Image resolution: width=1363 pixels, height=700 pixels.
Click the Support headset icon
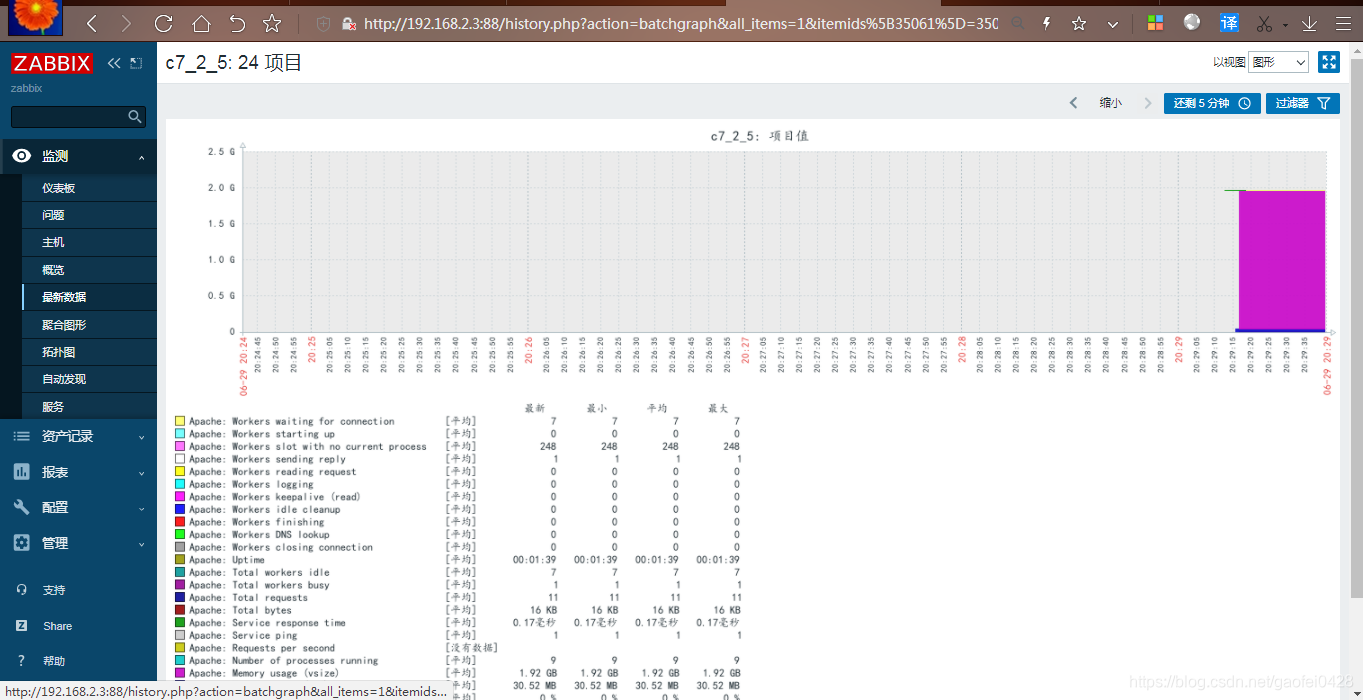coord(22,590)
